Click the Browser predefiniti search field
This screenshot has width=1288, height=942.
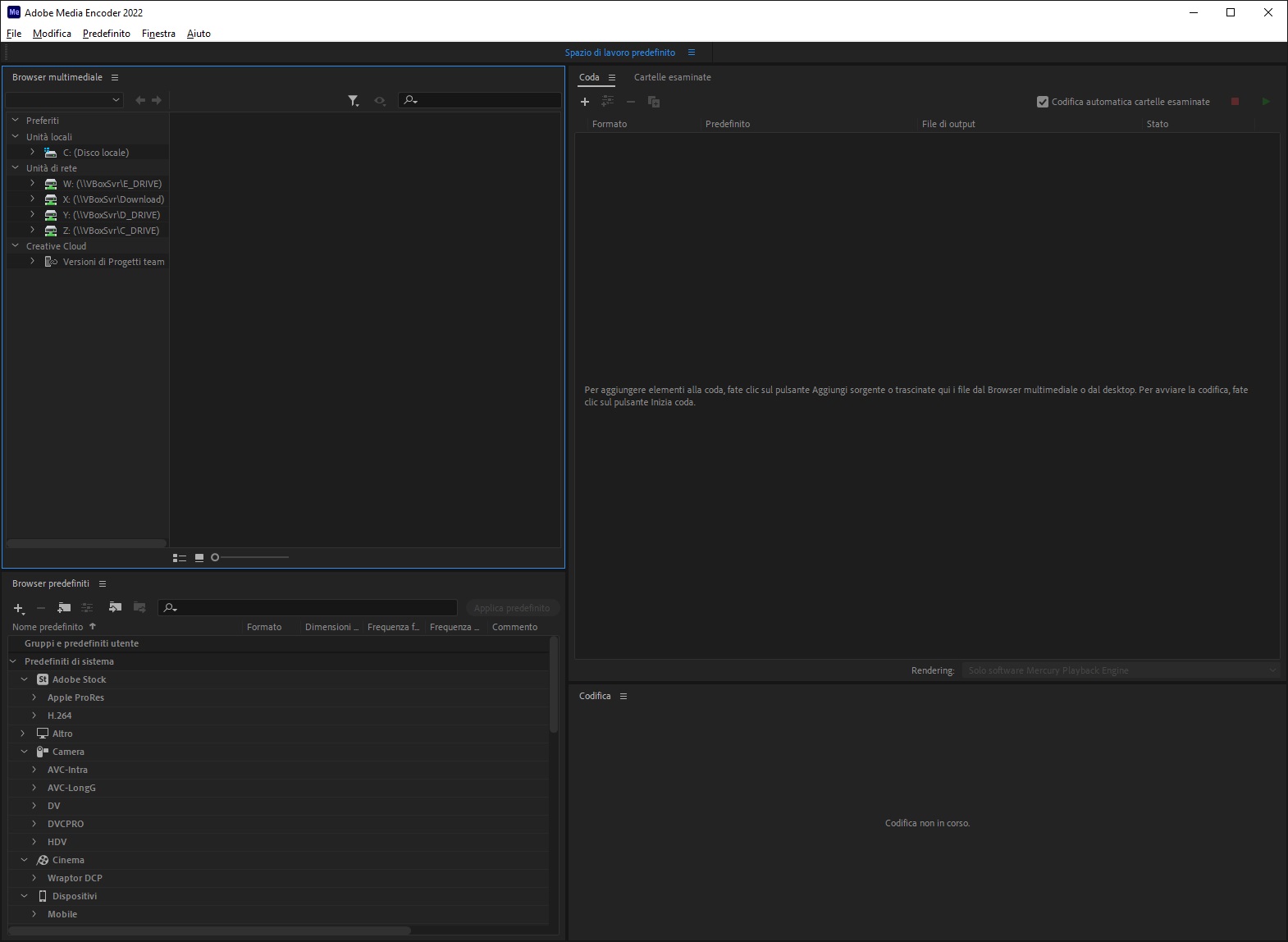(308, 608)
